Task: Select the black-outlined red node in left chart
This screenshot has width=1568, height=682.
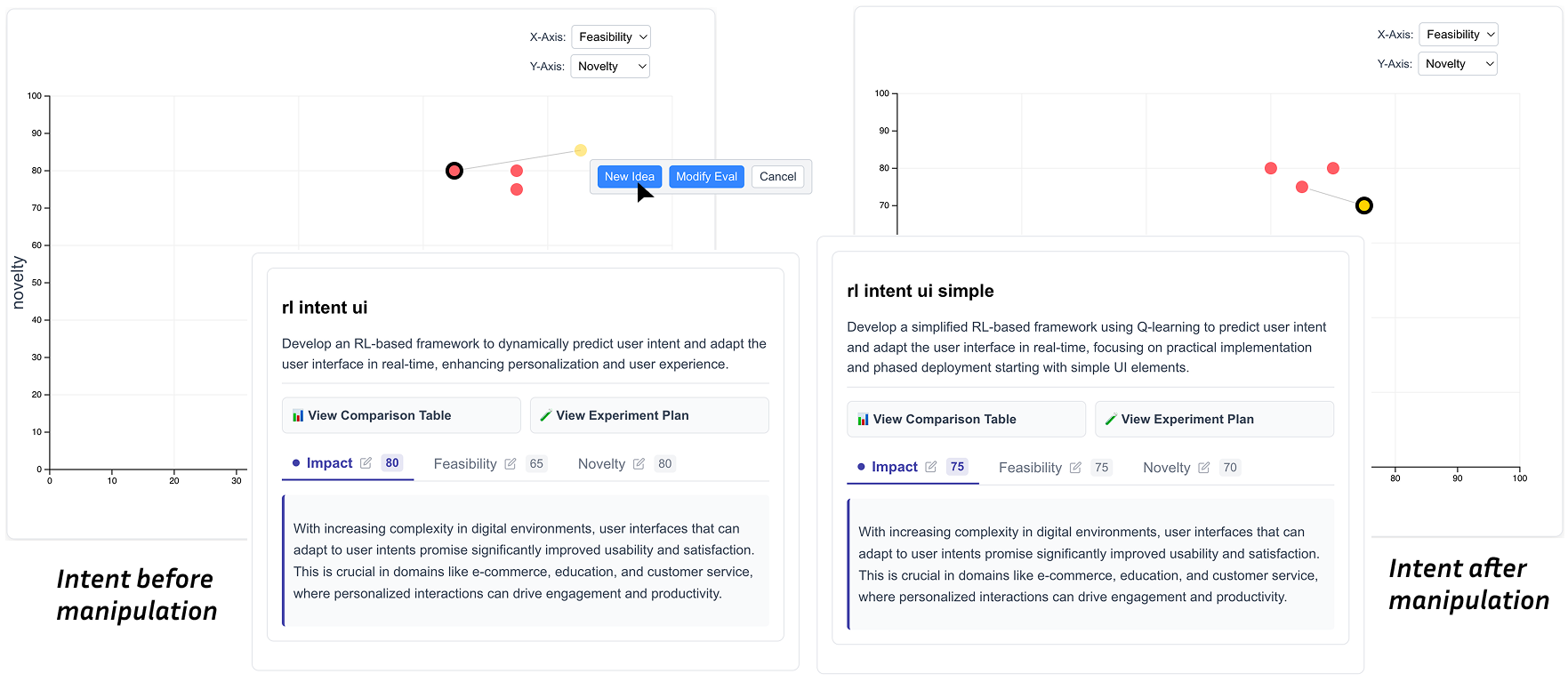Action: [454, 171]
